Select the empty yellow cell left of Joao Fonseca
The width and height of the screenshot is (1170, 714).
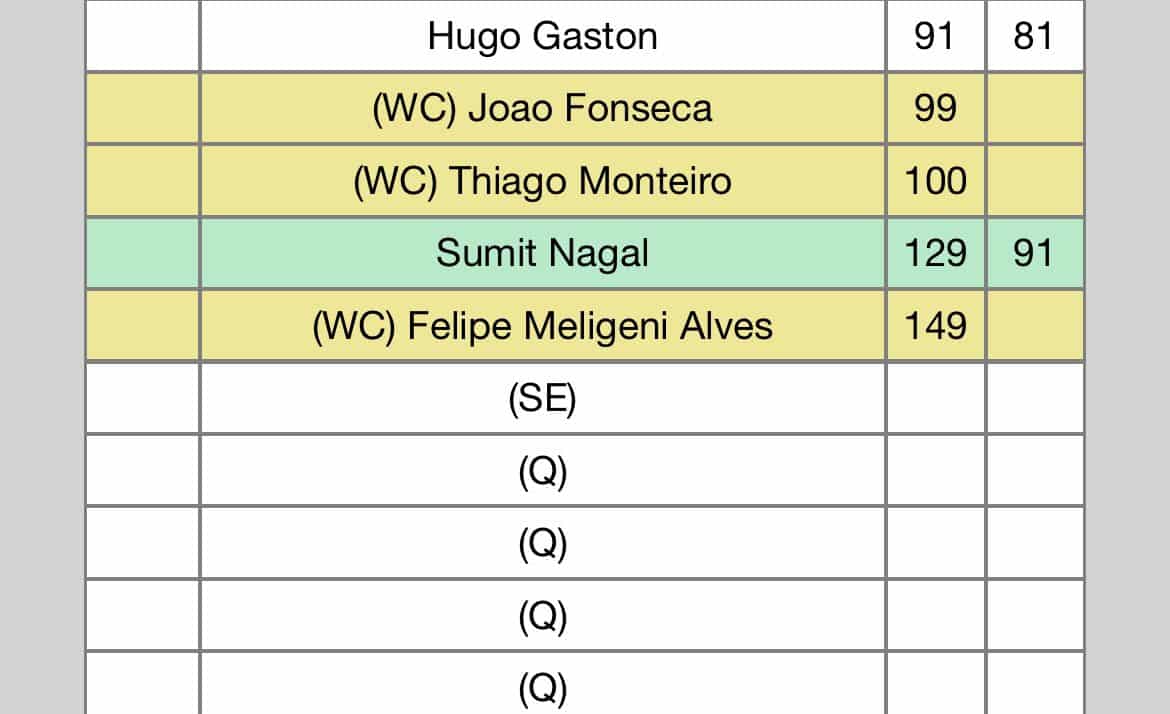(143, 108)
